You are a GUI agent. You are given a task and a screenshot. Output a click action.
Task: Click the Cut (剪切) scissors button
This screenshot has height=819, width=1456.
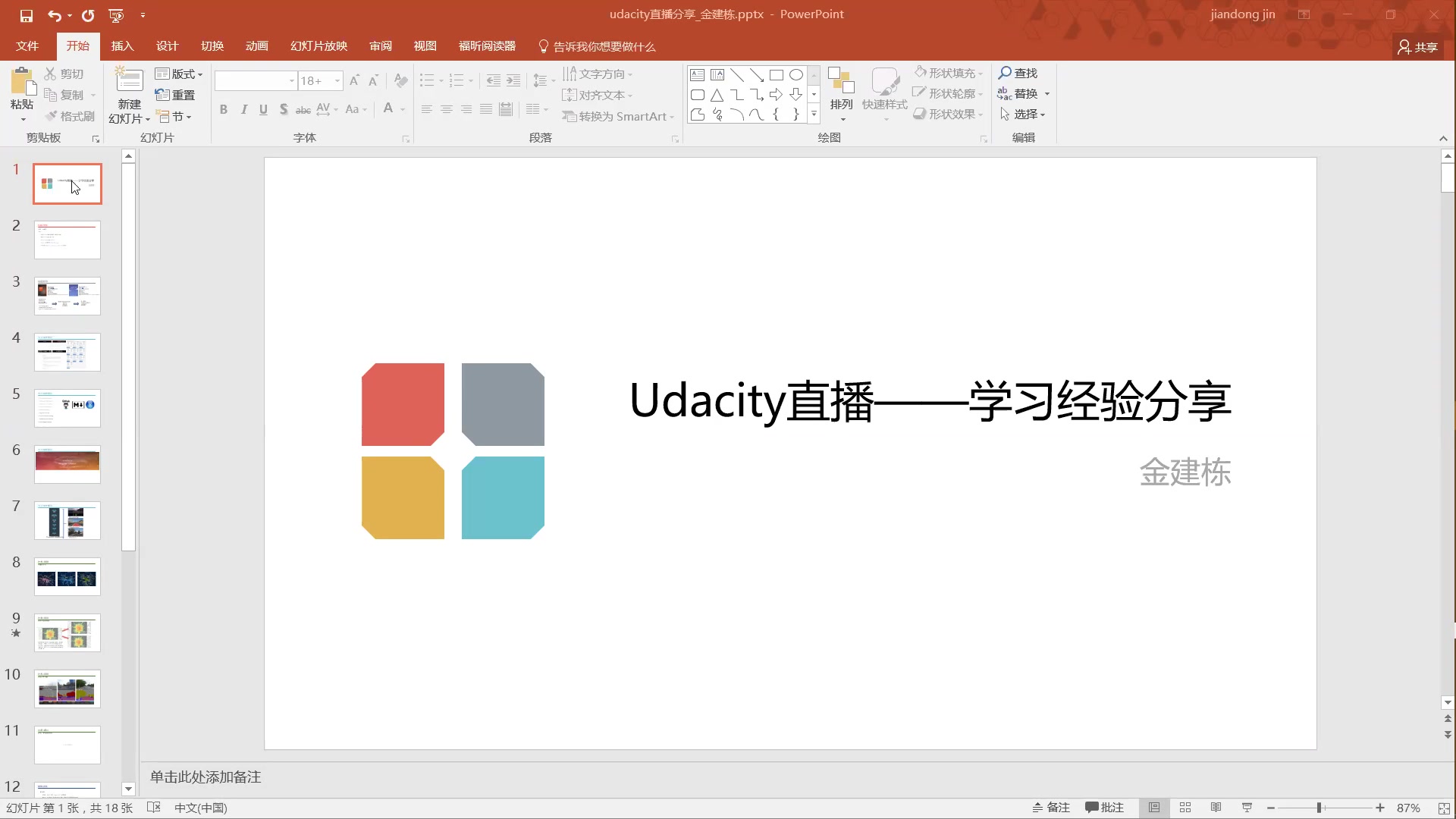(x=64, y=74)
